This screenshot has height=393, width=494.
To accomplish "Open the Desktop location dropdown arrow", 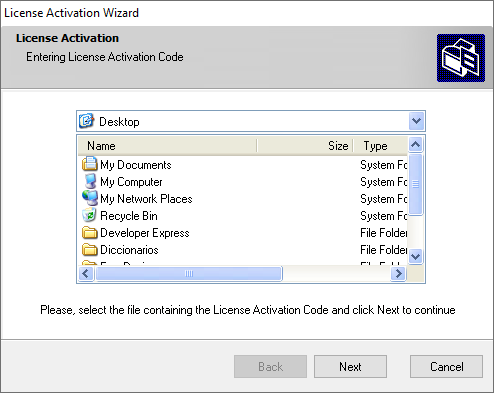I will (416, 121).
